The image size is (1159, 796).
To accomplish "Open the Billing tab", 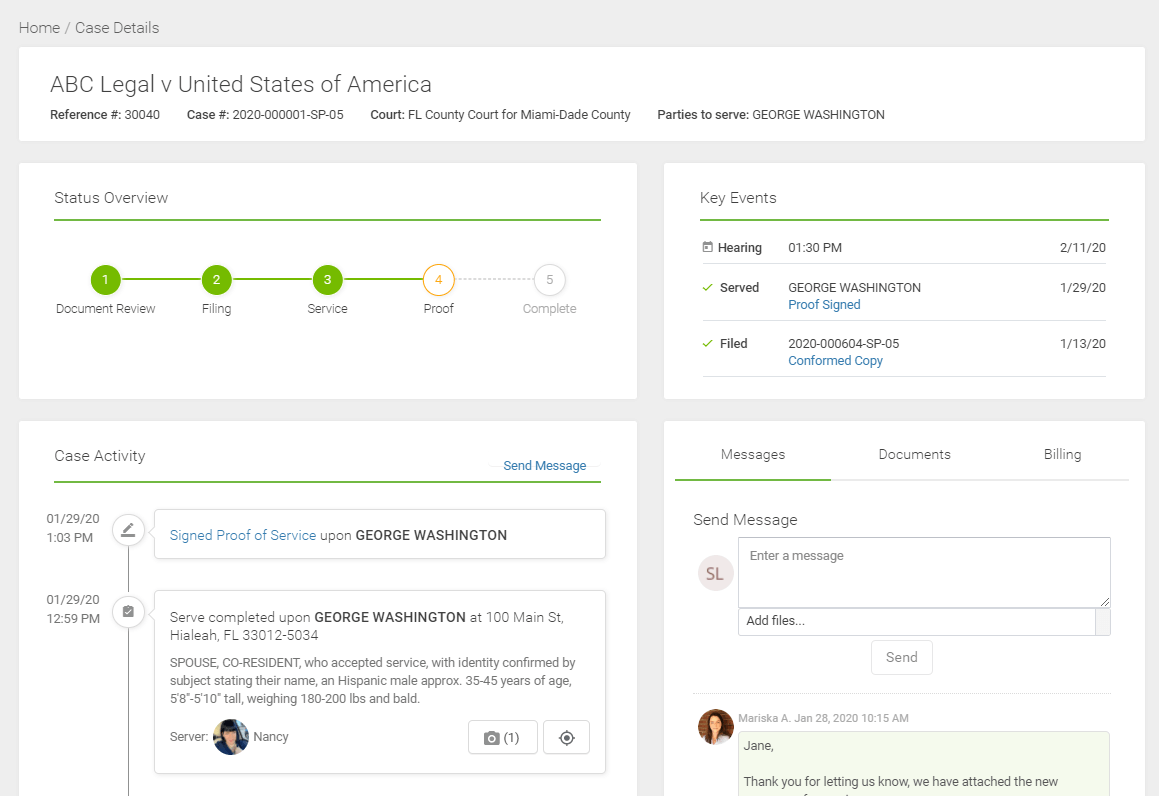I will click(x=1062, y=454).
